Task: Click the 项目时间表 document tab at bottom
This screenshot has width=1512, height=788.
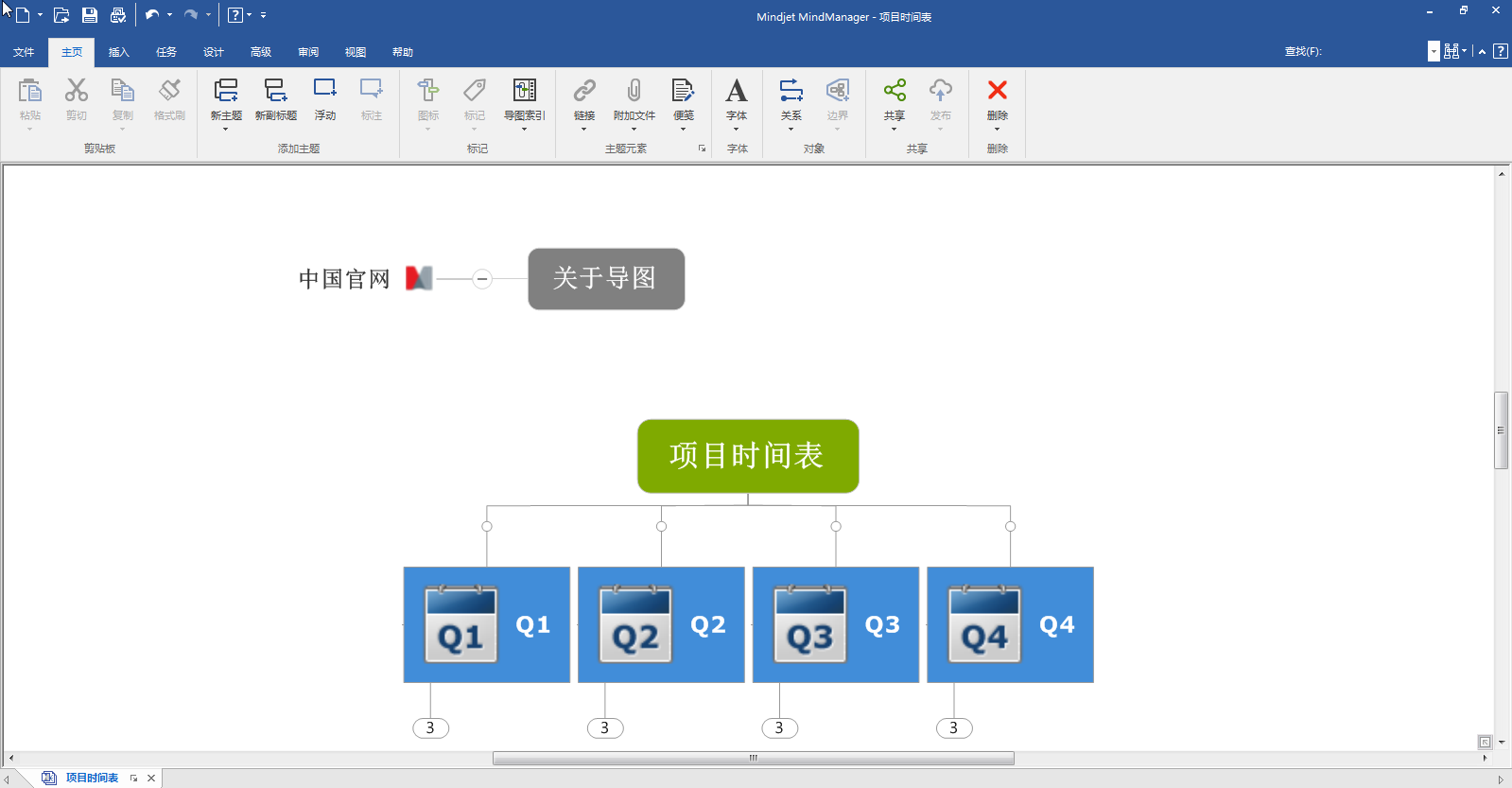Action: (x=92, y=778)
